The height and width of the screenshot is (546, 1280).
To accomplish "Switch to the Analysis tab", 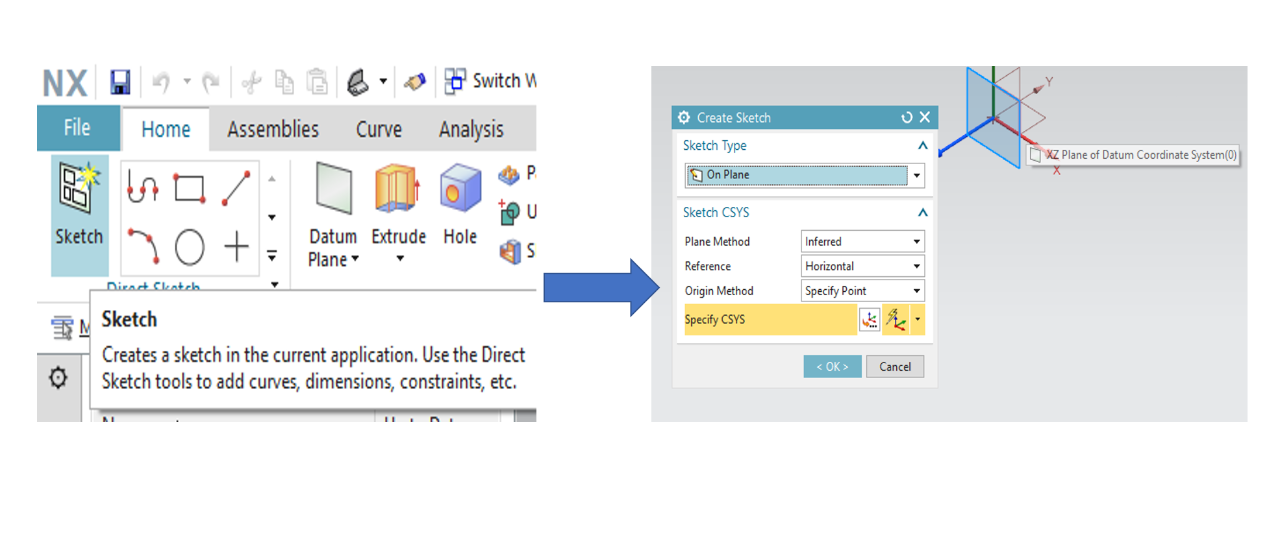I will click(x=471, y=129).
